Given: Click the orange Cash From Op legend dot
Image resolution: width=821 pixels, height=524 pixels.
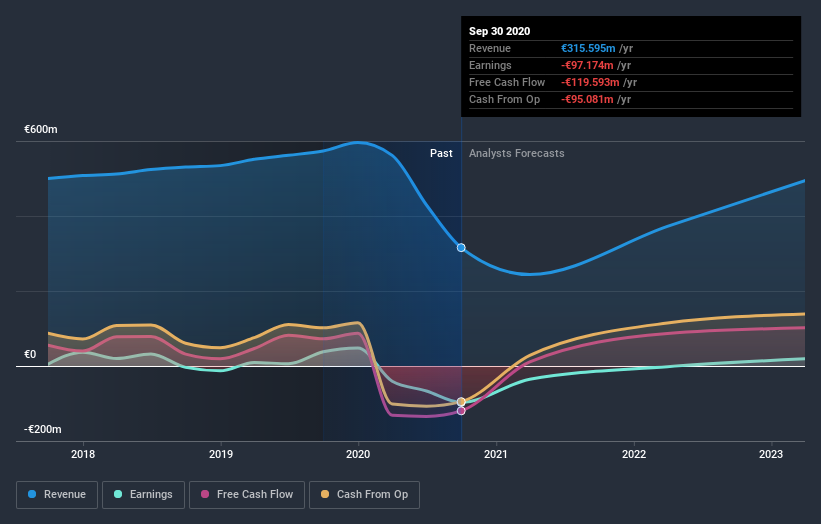Looking at the screenshot, I should (325, 494).
